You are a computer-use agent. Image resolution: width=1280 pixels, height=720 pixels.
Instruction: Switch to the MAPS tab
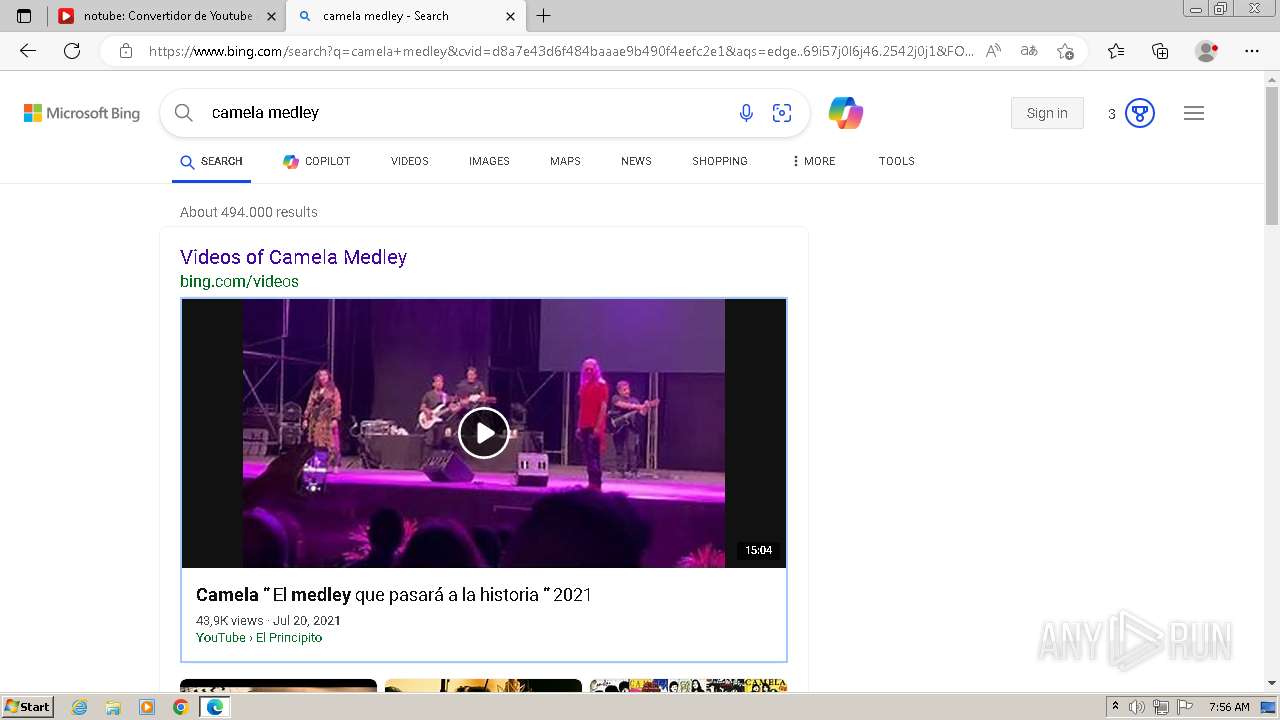[x=565, y=161]
